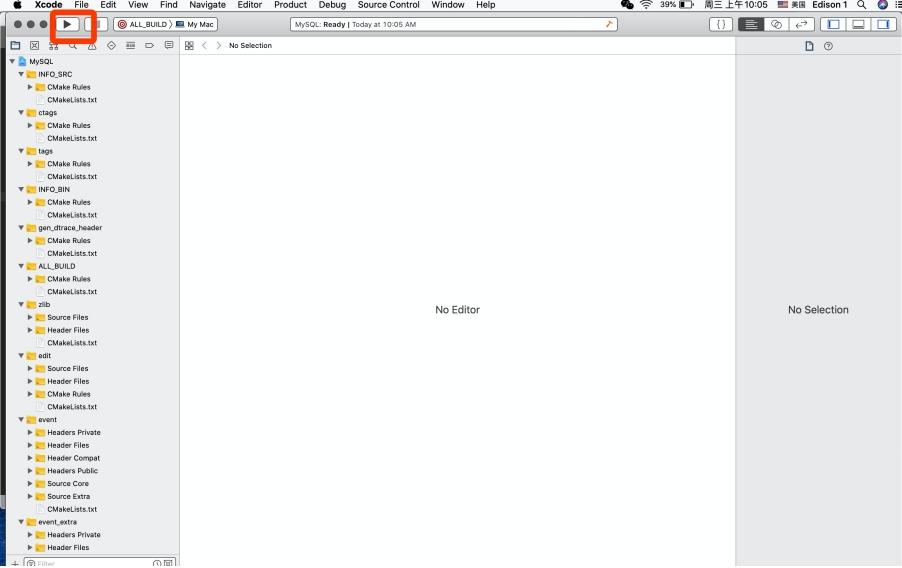Toggle the Inspectors panel visibility

[x=883, y=24]
